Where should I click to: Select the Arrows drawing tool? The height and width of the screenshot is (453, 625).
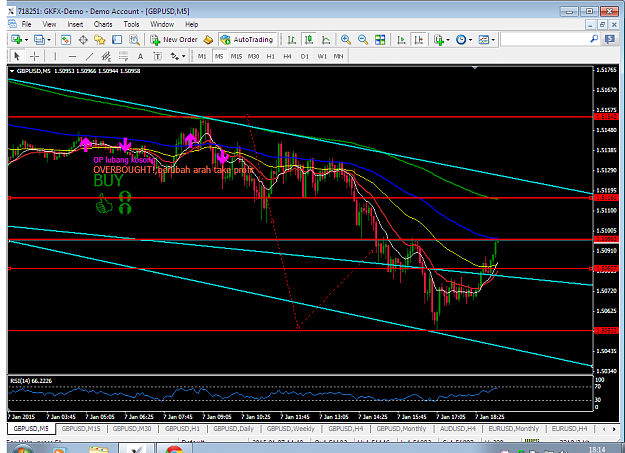[175, 56]
